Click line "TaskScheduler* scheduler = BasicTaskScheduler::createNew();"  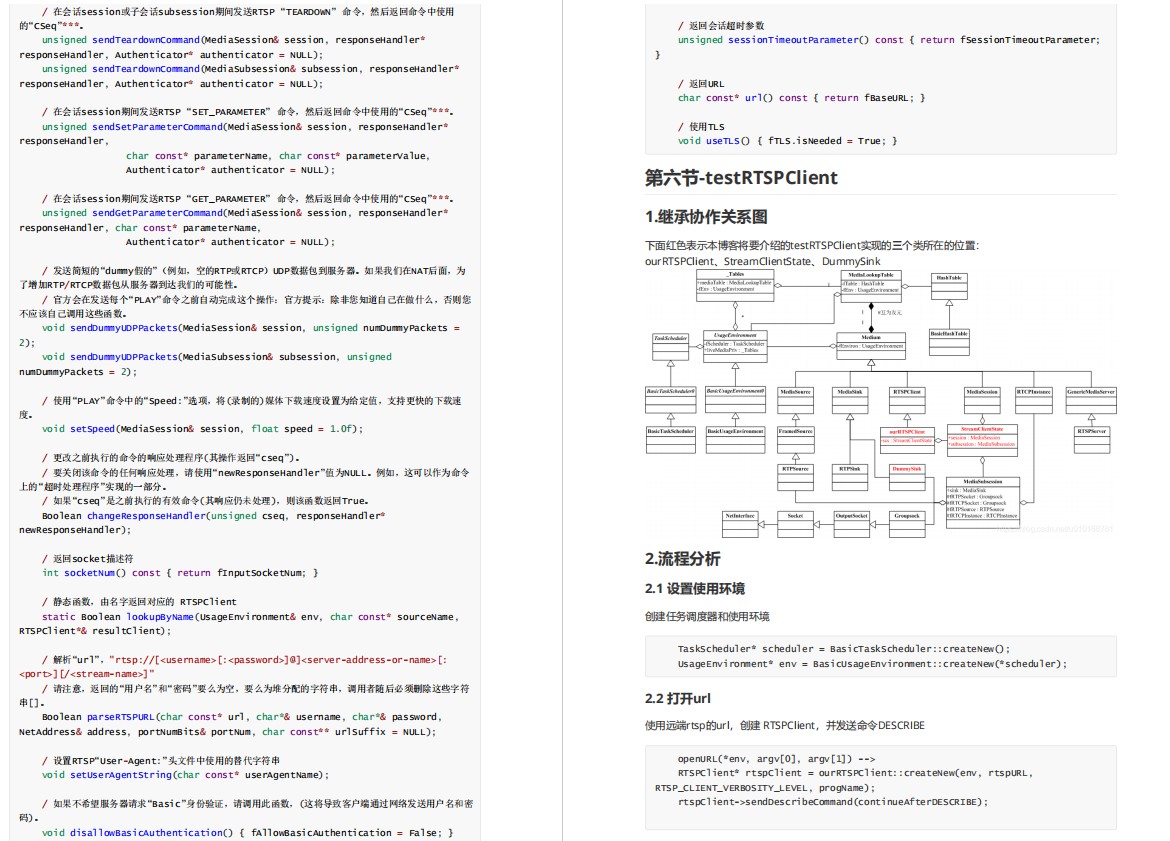(x=844, y=649)
